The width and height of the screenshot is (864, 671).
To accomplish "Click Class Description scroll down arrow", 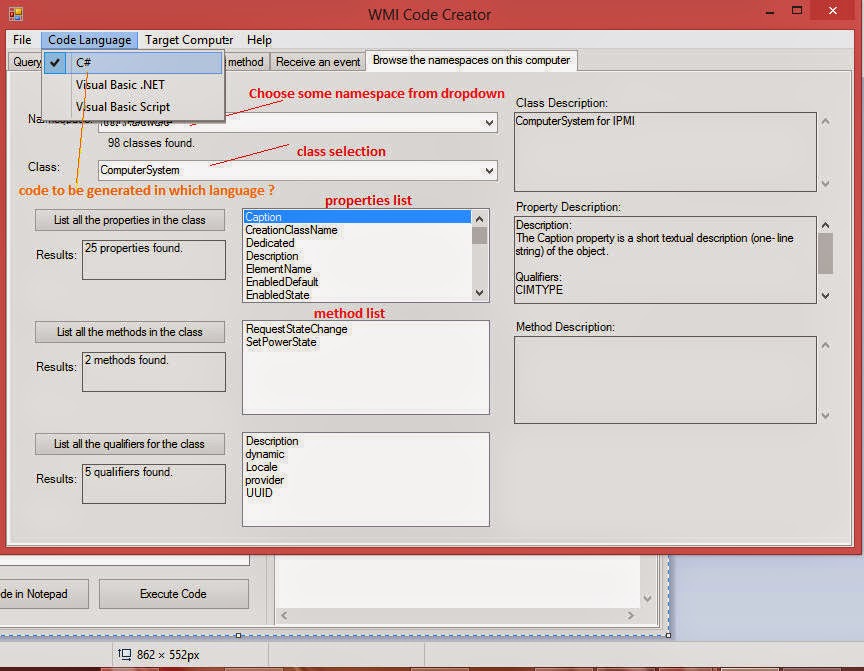I will [825, 183].
